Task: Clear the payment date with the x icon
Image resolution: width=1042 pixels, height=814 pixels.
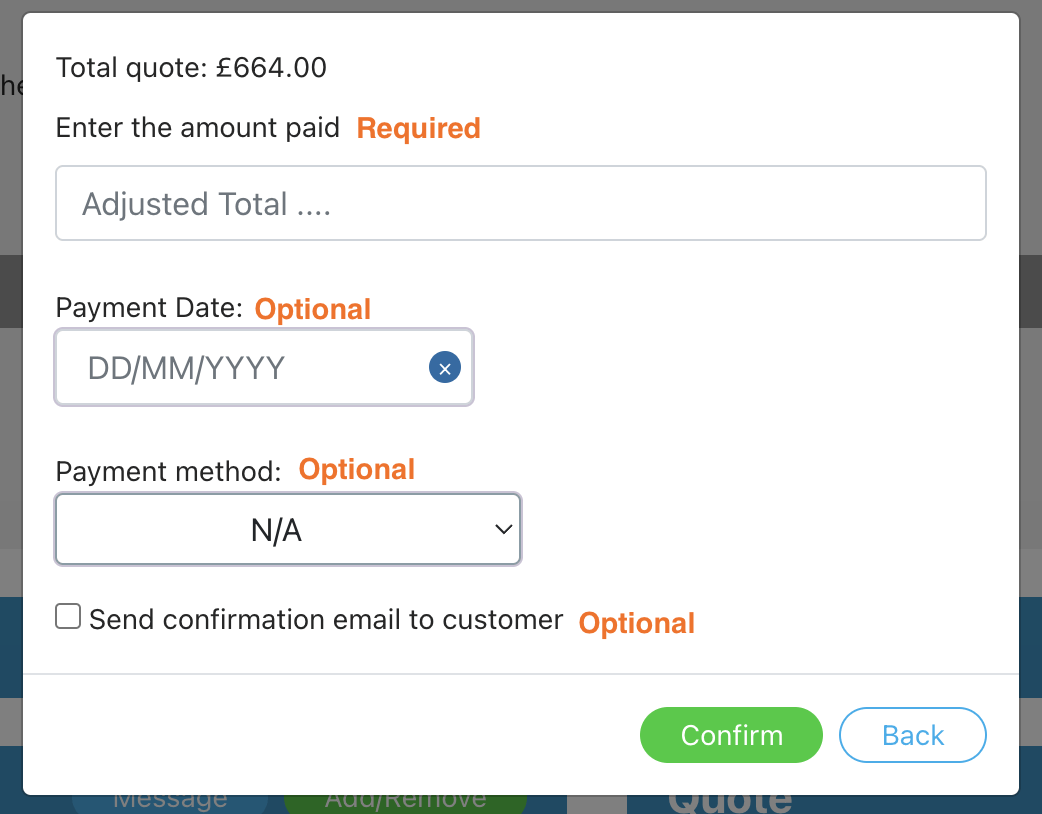Action: [445, 367]
